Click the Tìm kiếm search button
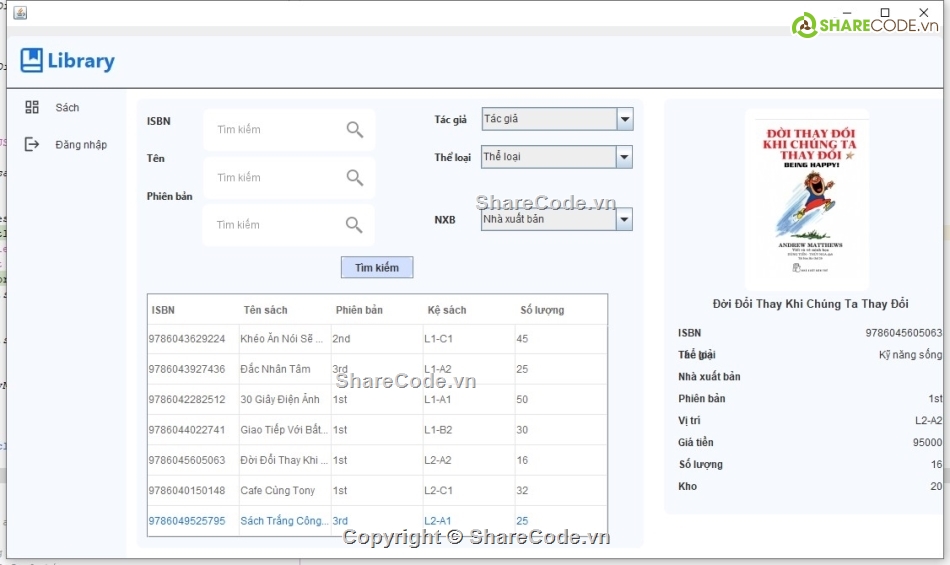The width and height of the screenshot is (950, 565). (x=377, y=267)
